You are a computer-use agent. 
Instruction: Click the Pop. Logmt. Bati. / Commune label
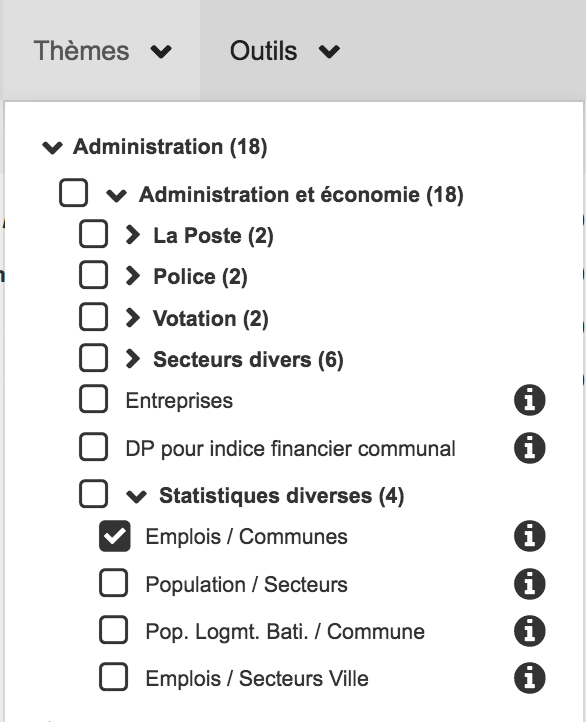285,631
